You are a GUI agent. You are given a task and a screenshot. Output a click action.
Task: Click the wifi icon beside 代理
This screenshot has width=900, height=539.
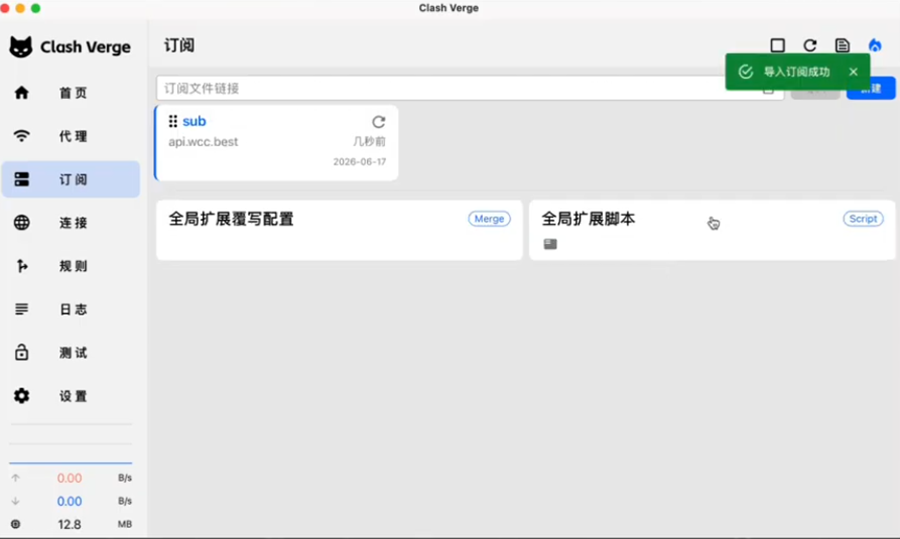point(22,136)
